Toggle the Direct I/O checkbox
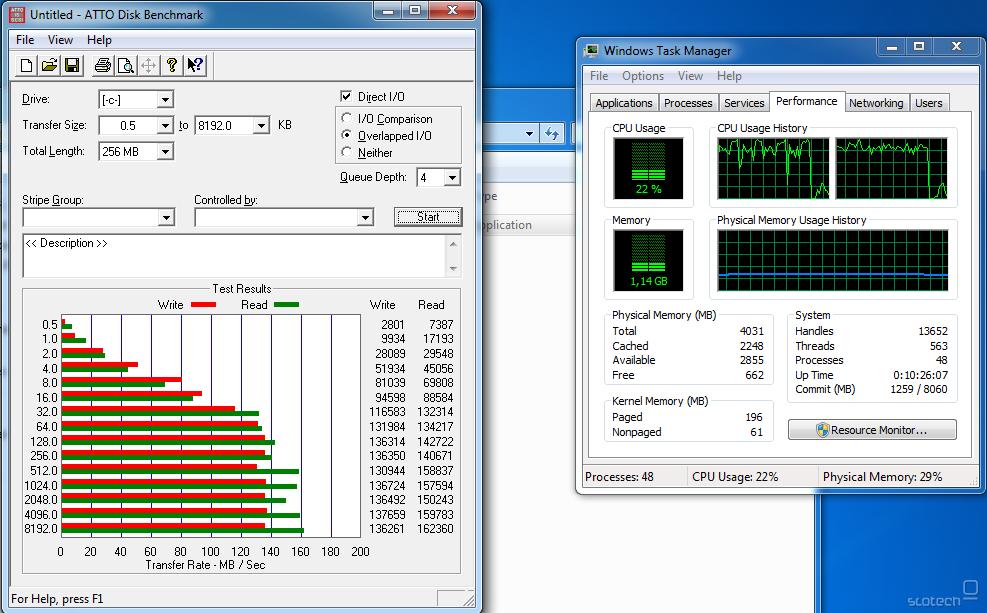This screenshot has height=613, width=987. click(x=346, y=96)
